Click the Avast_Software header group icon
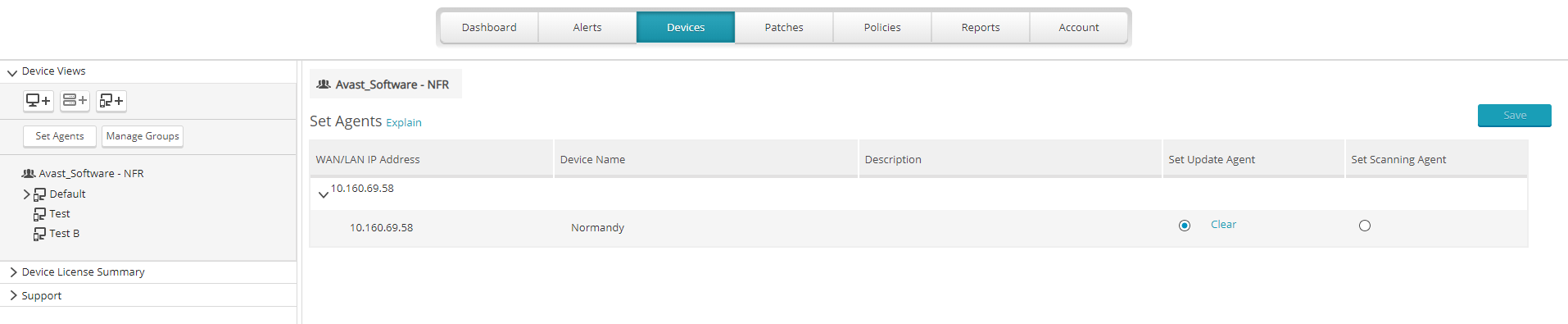The width and height of the screenshot is (1568, 324). [x=324, y=84]
